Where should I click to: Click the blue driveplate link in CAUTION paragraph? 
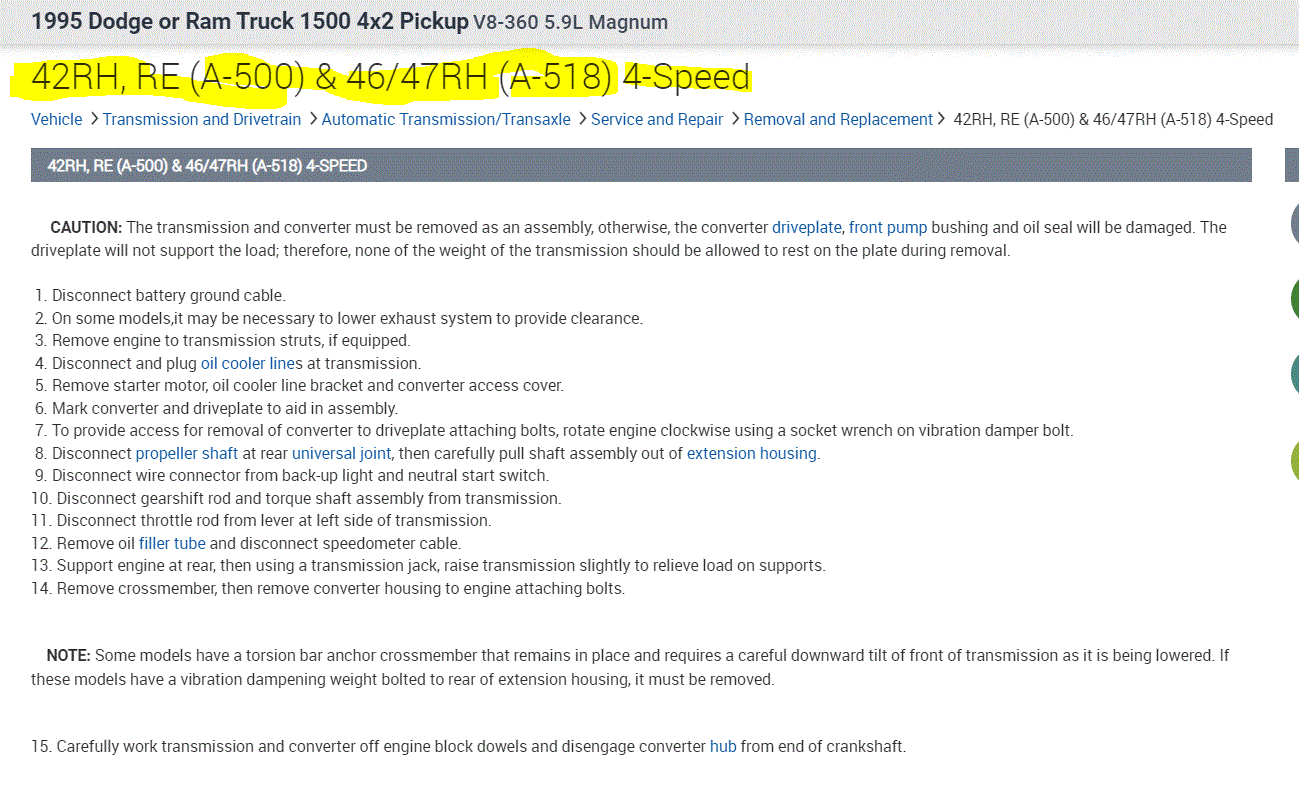807,227
